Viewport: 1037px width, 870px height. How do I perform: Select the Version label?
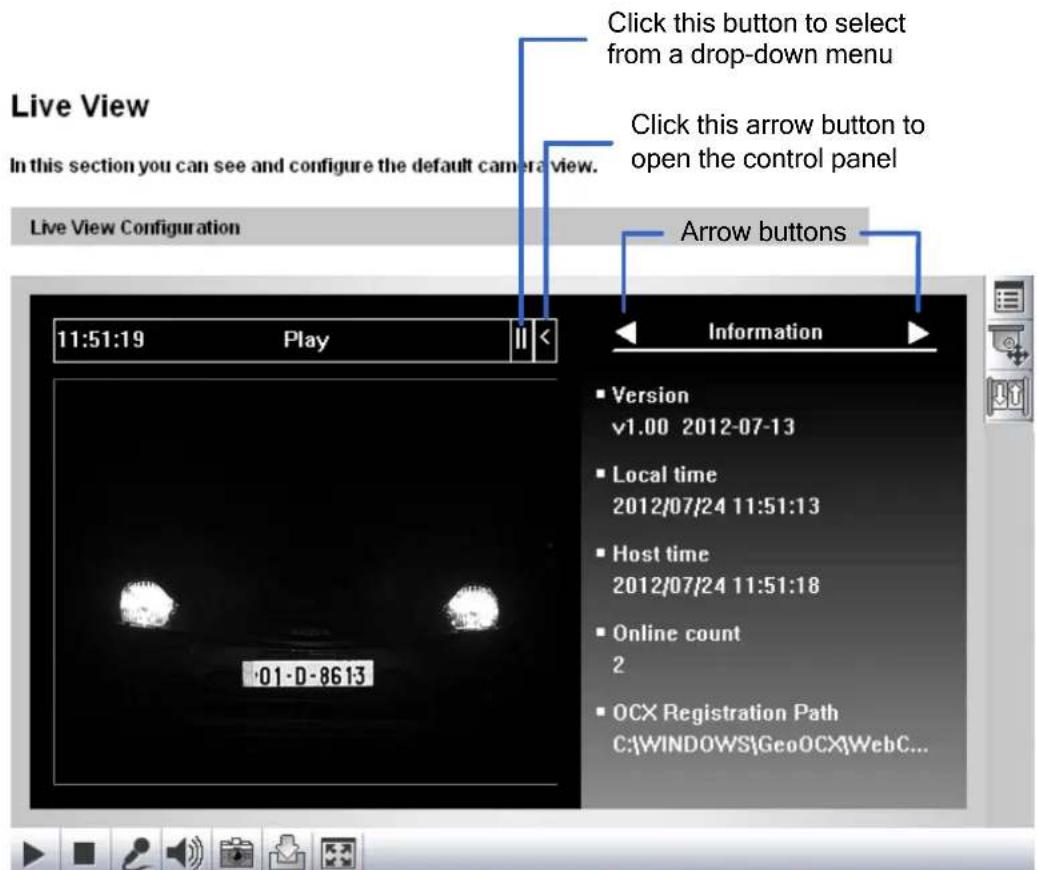click(x=650, y=395)
